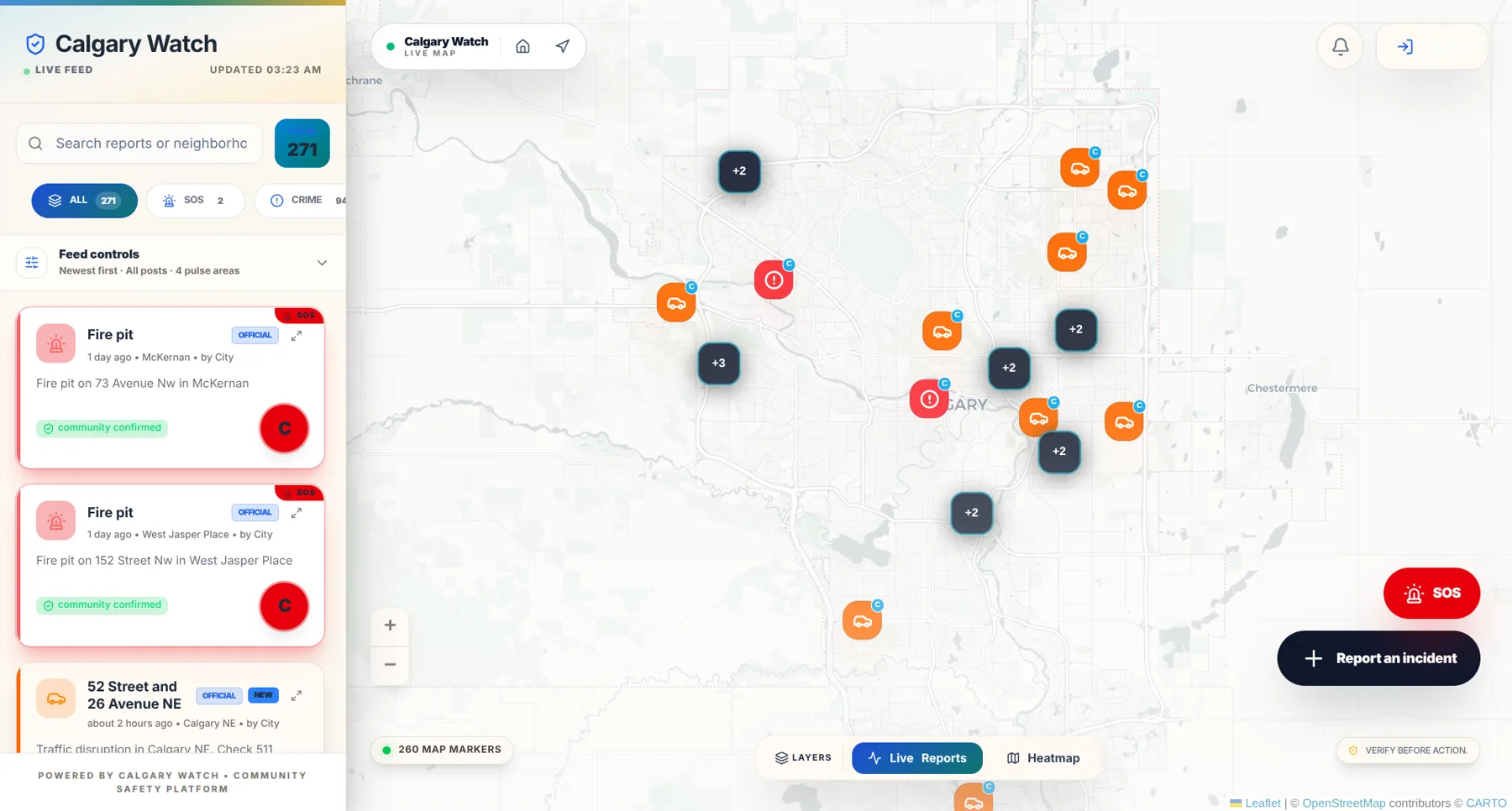Viewport: 1512px width, 811px height.
Task: Click the sign-in arrow button
Action: [x=1431, y=47]
